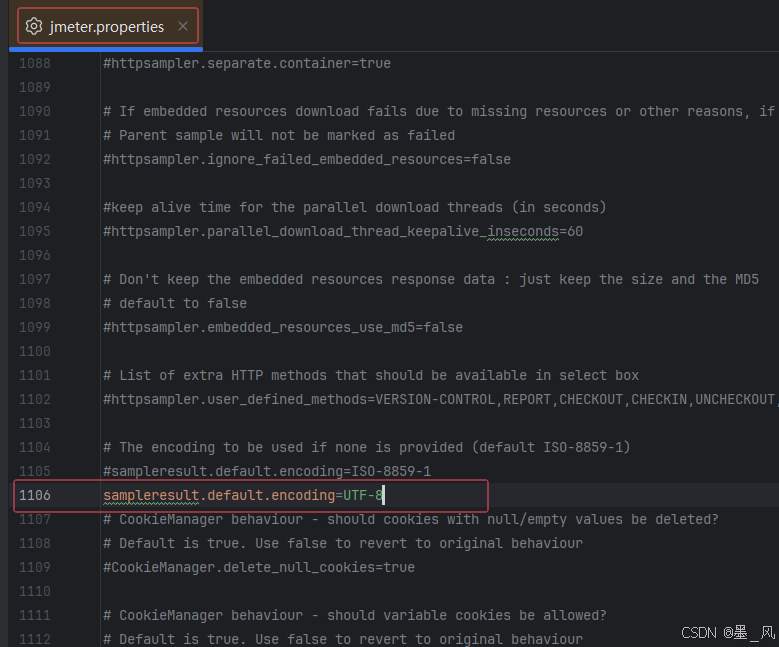Viewport: 779px width, 647px height.
Task: Click '#httpsampler.separate.container=true' line
Action: pos(247,64)
